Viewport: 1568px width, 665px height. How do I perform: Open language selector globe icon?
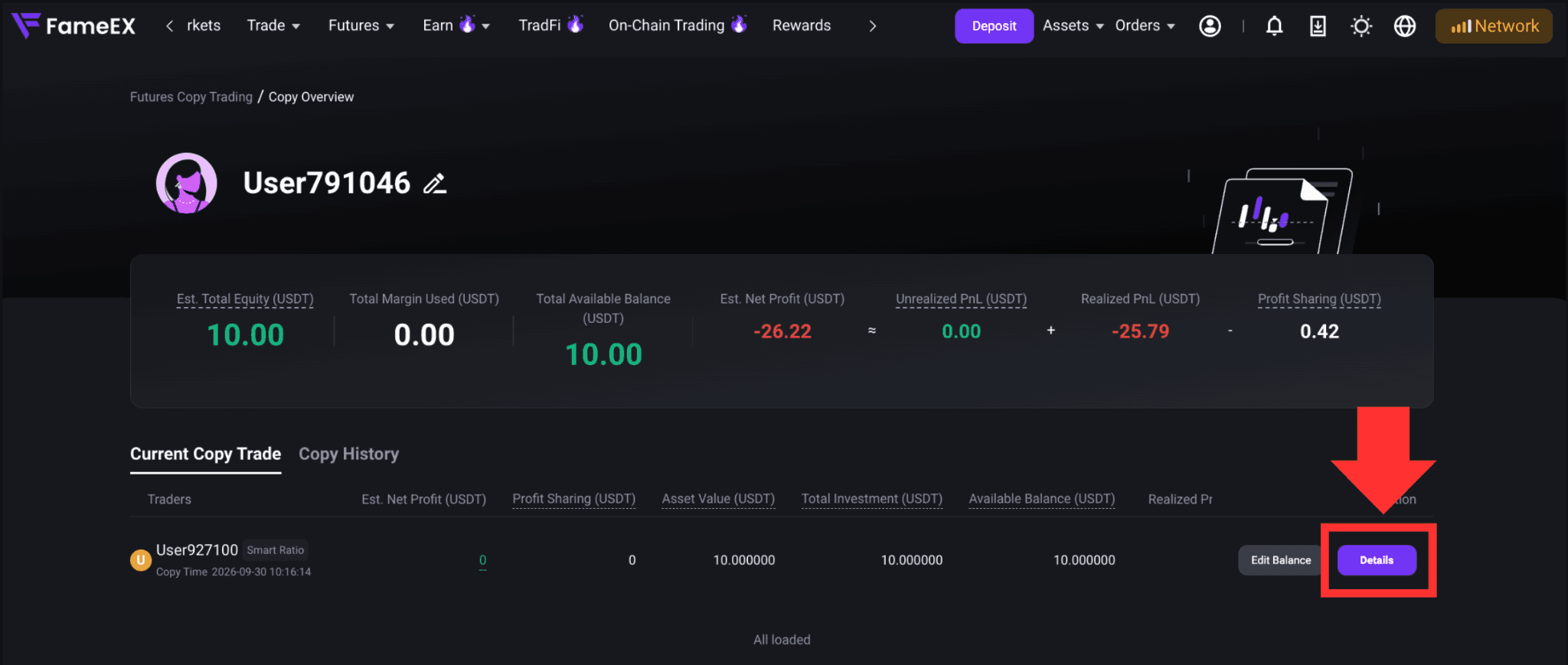tap(1405, 26)
